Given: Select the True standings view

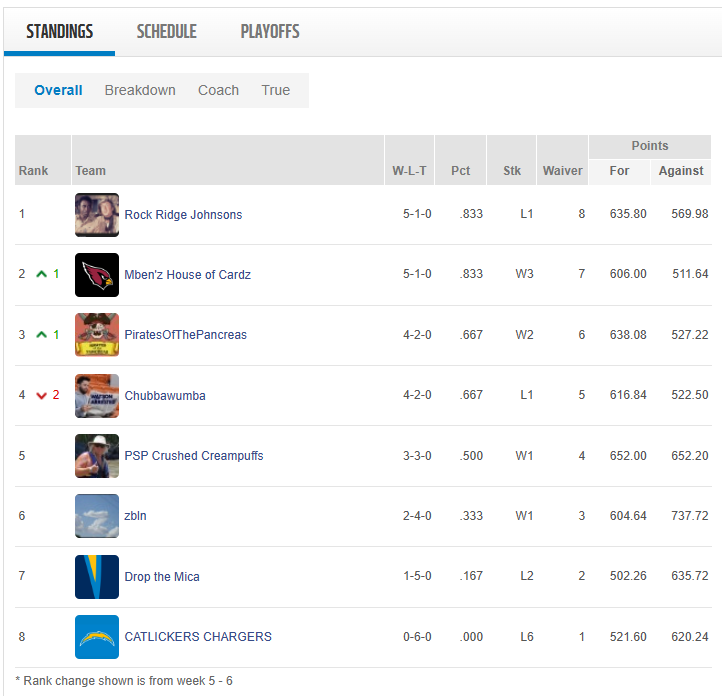Looking at the screenshot, I should pos(276,90).
